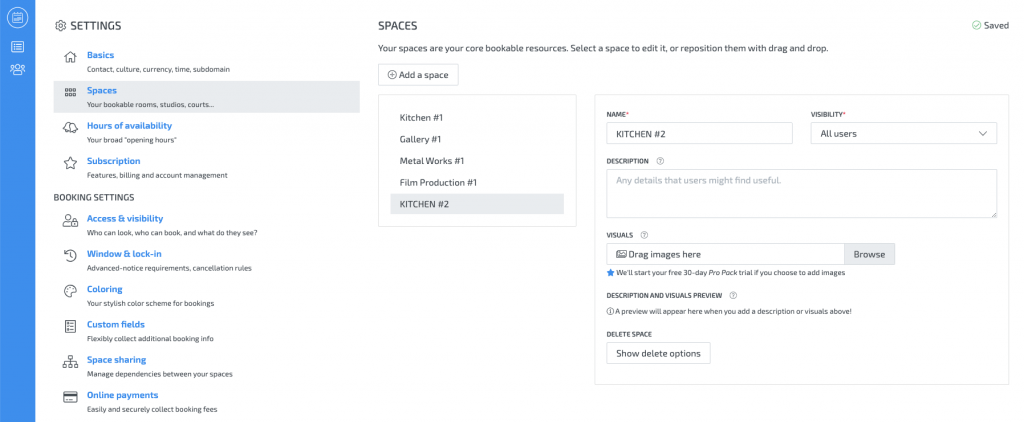Open the list view icon in the sidebar

17,46
